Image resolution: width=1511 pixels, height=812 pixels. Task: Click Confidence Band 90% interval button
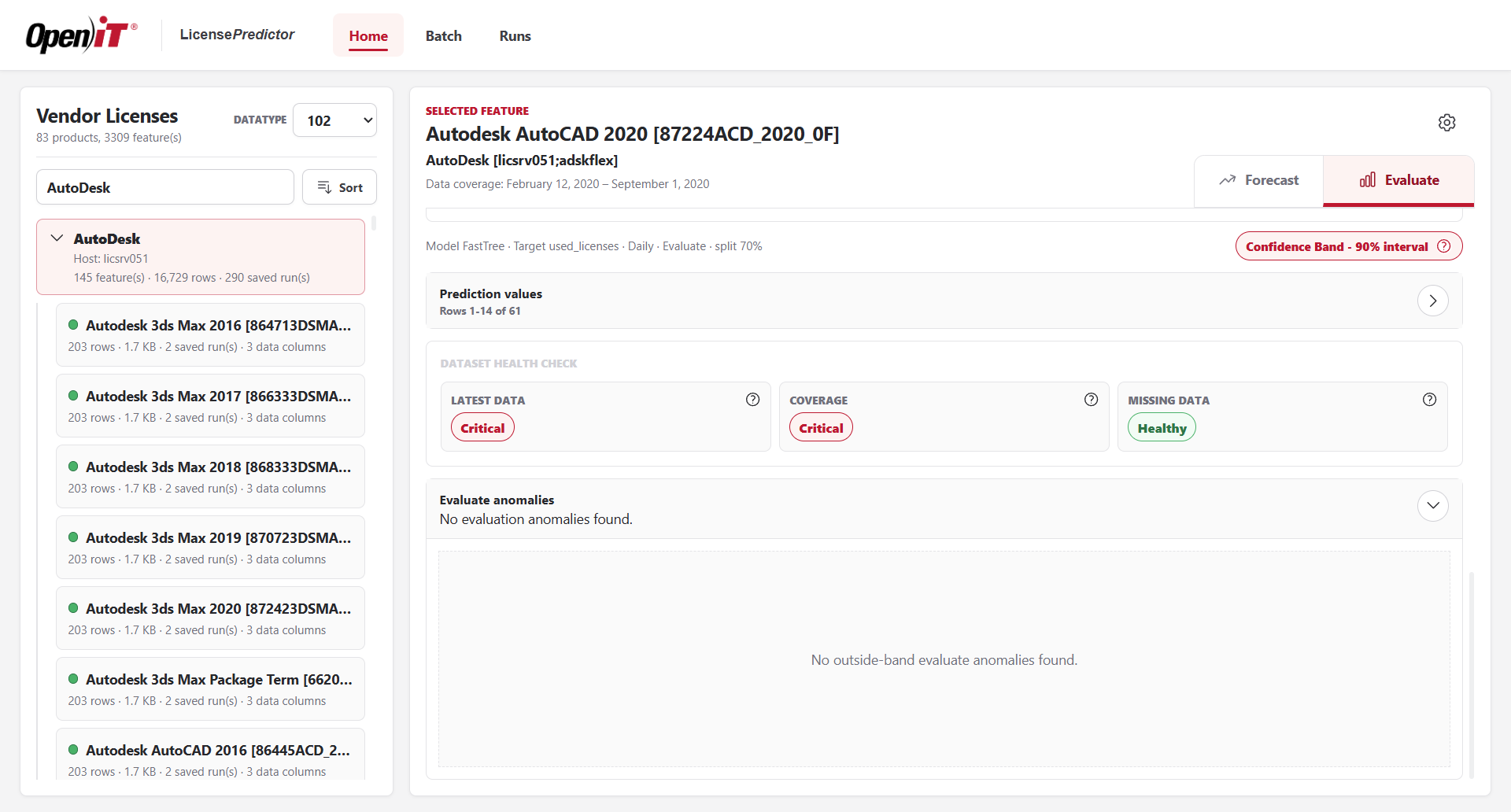click(x=1349, y=246)
